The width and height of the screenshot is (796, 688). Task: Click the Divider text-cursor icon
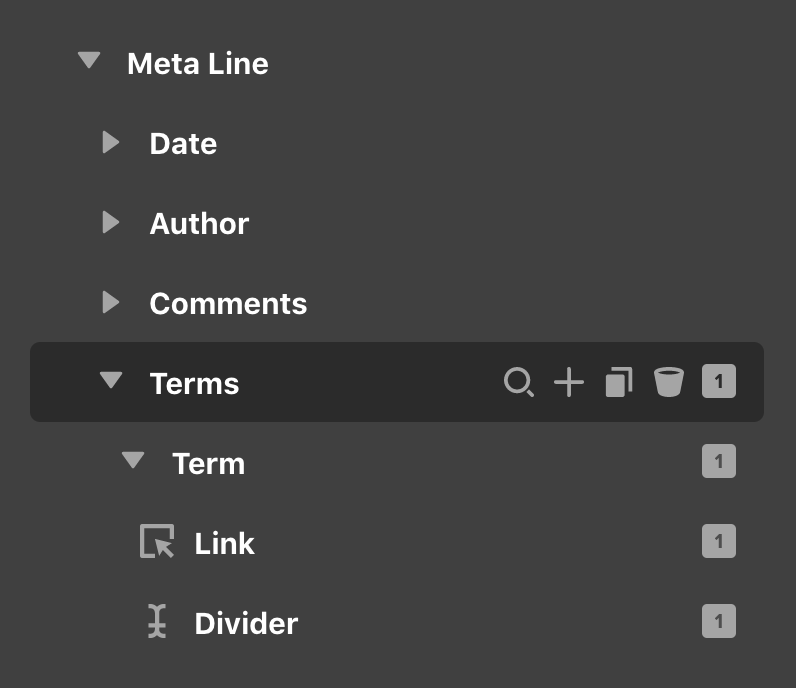(x=157, y=621)
